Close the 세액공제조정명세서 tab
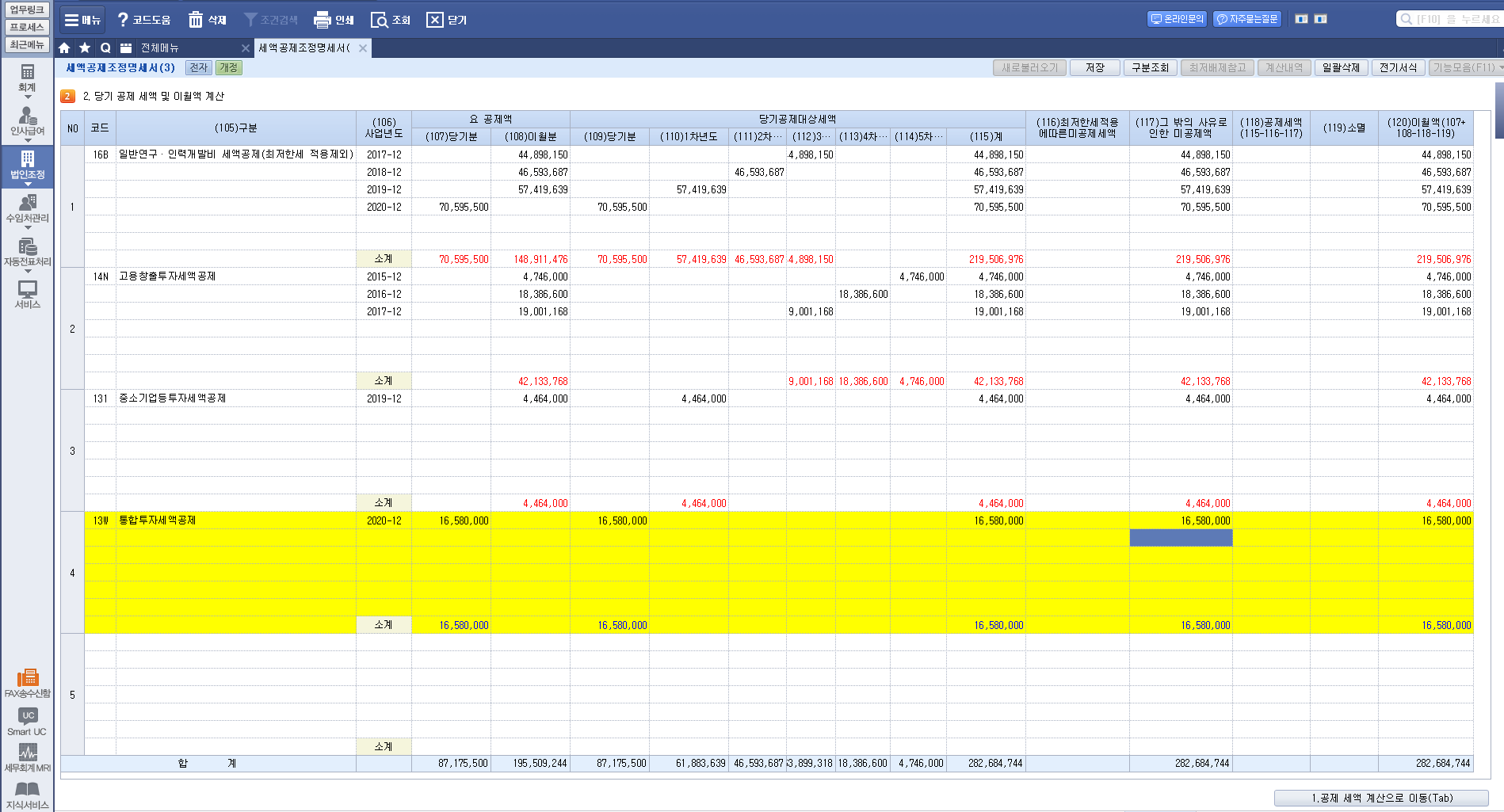The height and width of the screenshot is (812, 1504). (363, 48)
